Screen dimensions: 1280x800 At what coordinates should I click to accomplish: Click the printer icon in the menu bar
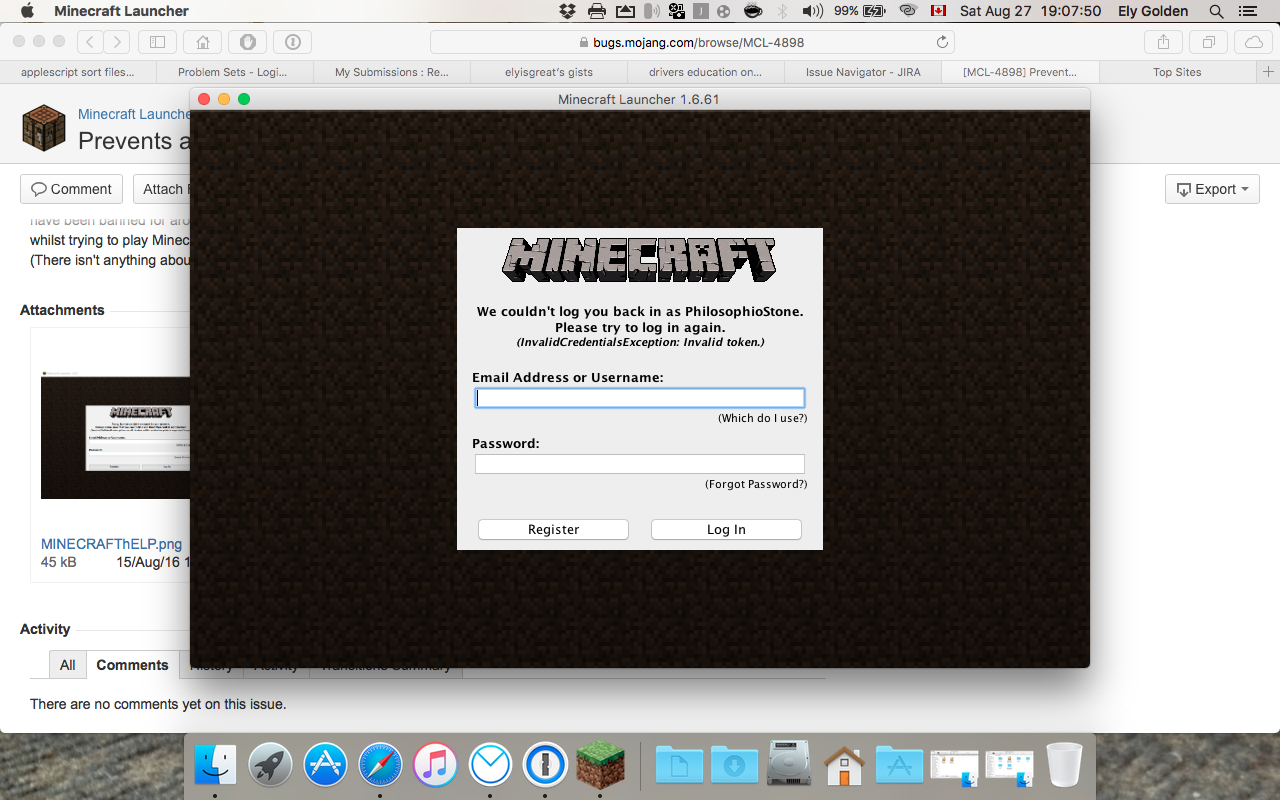pyautogui.click(x=597, y=11)
